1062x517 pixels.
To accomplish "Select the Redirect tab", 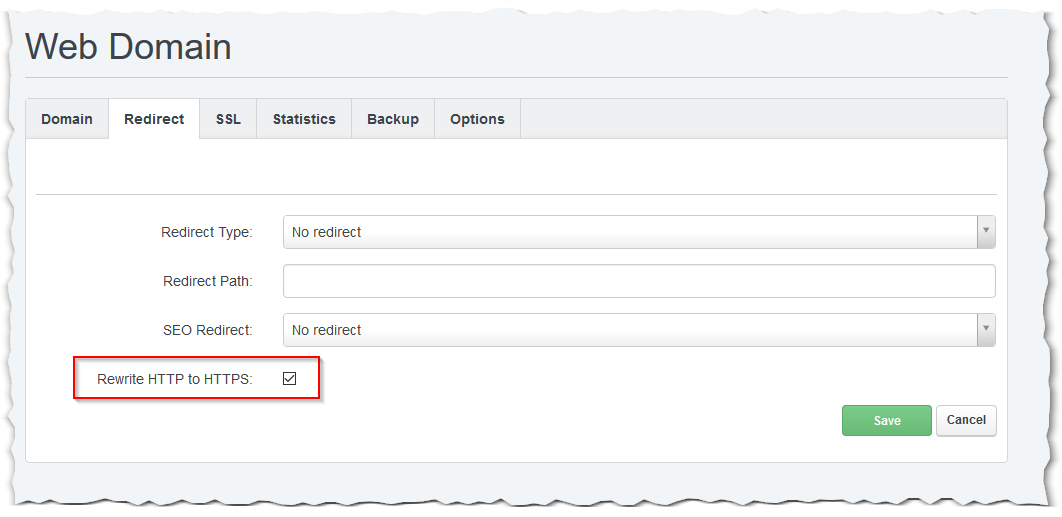I will tap(154, 119).
